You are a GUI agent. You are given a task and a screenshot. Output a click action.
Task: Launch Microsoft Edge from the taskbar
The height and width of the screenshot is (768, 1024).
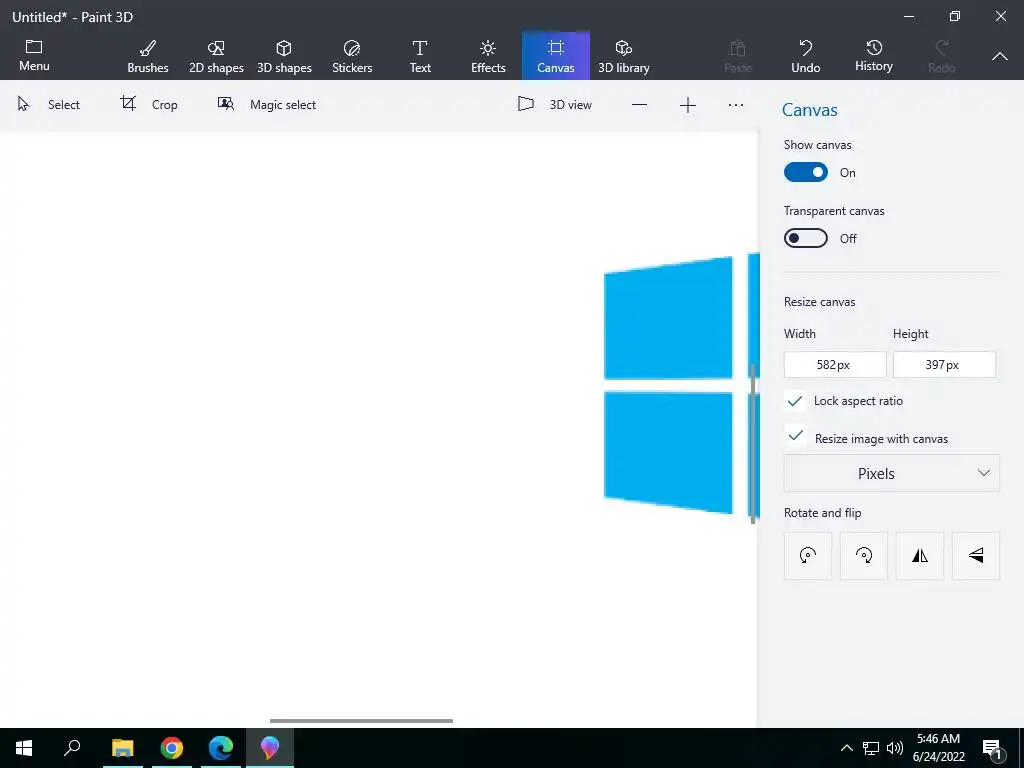pyautogui.click(x=221, y=748)
